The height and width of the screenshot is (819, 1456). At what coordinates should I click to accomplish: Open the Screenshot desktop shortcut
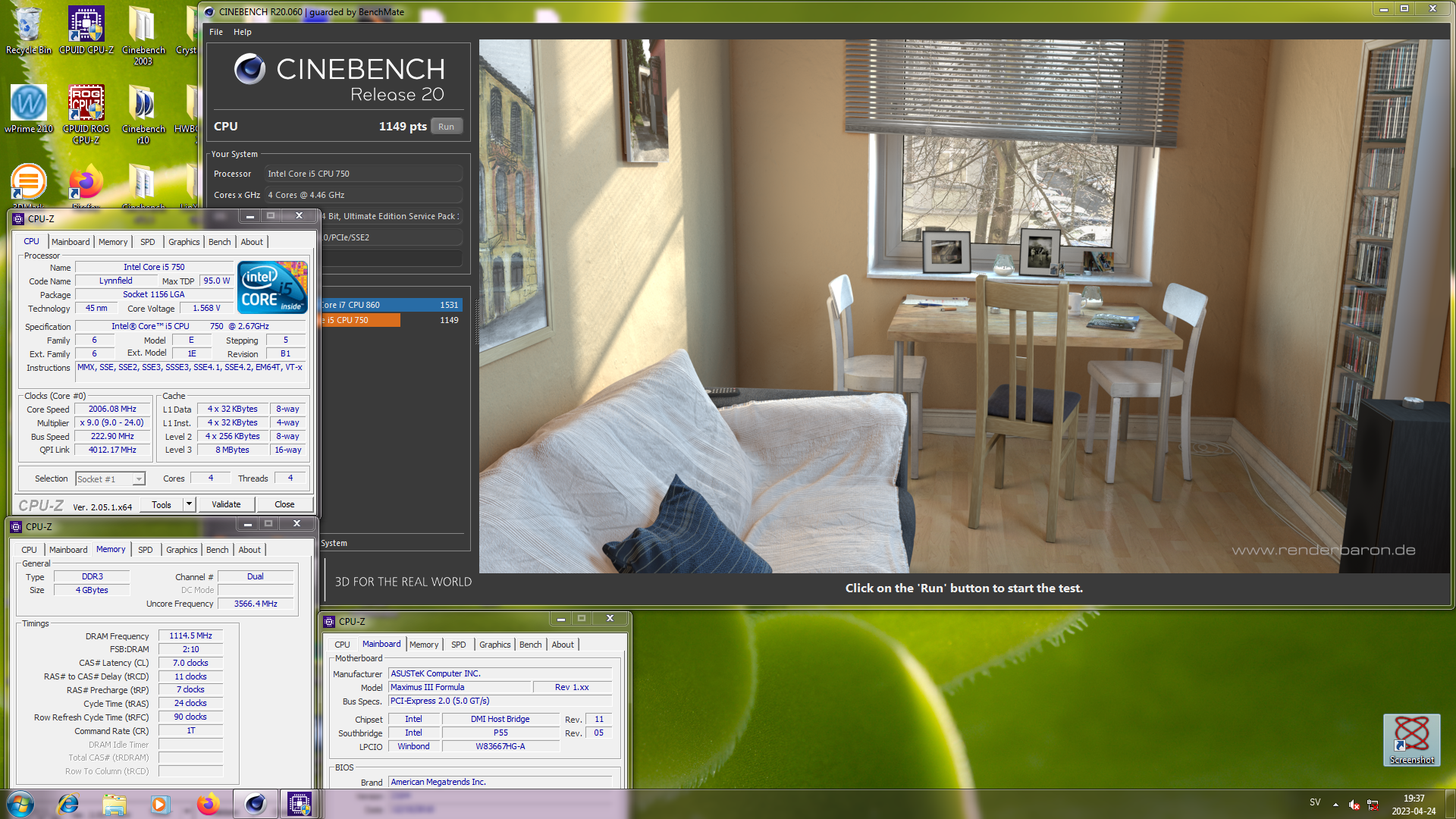coord(1411,739)
